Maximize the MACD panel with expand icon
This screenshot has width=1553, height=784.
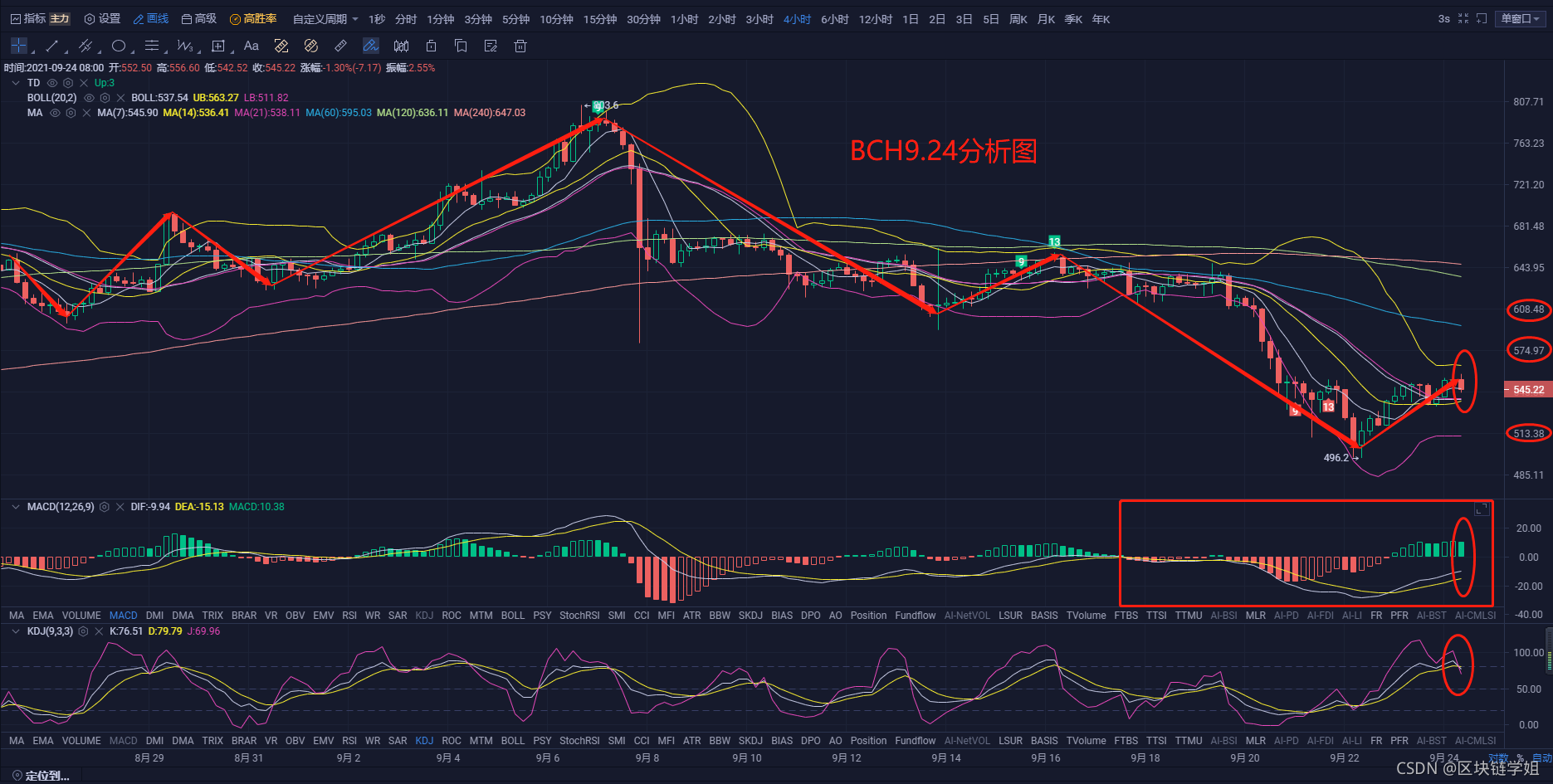click(1481, 509)
